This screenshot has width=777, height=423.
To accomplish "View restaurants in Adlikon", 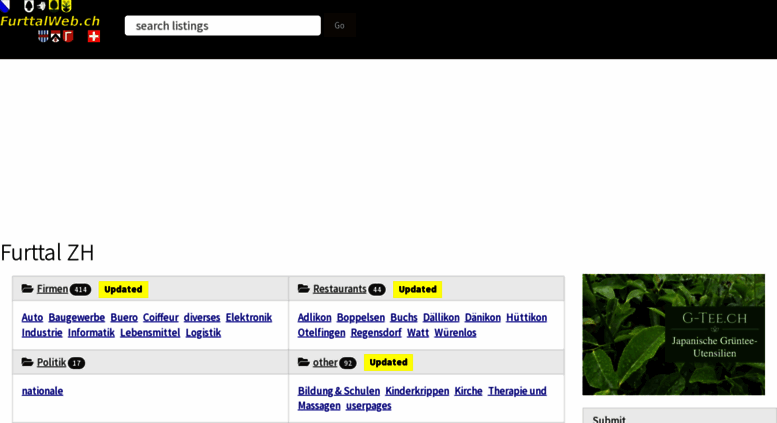I will point(314,317).
